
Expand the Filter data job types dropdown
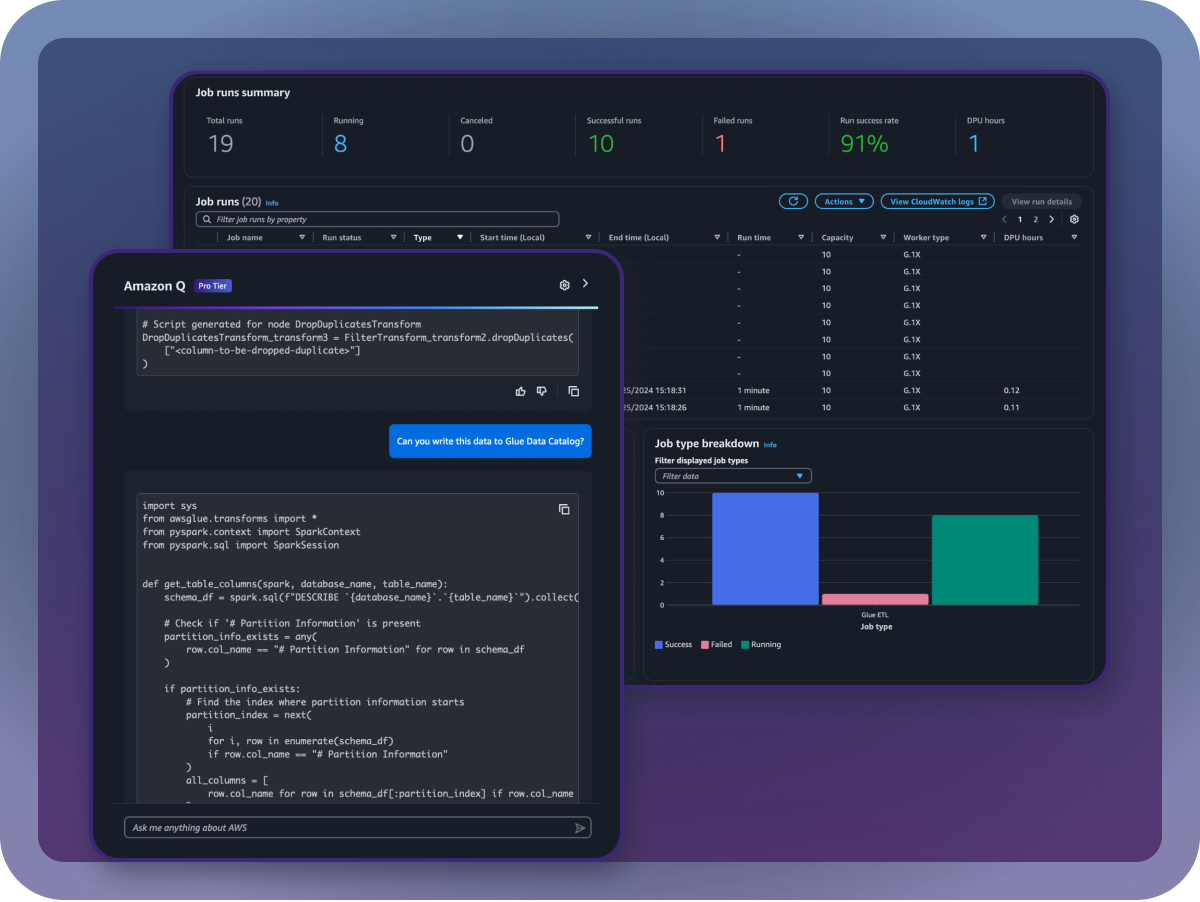click(x=733, y=476)
